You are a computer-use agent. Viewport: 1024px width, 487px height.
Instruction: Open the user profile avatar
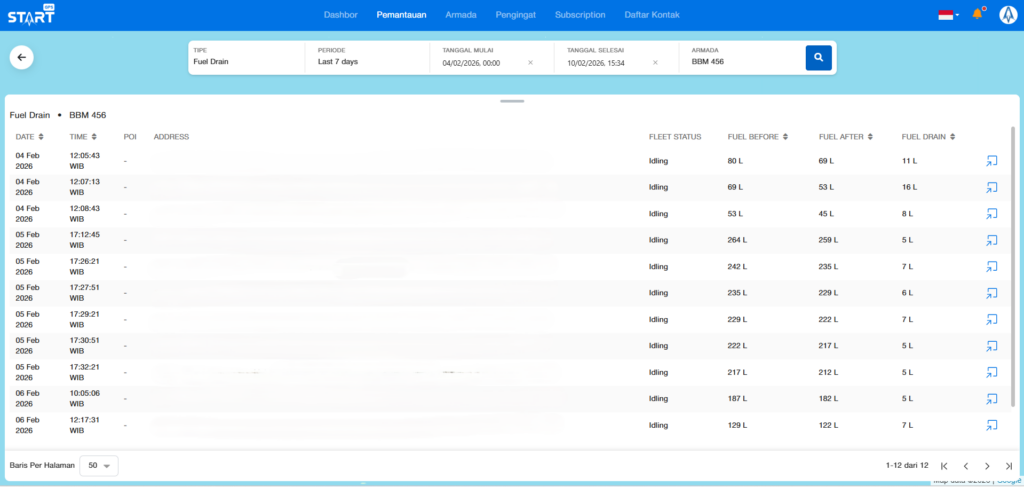1007,15
